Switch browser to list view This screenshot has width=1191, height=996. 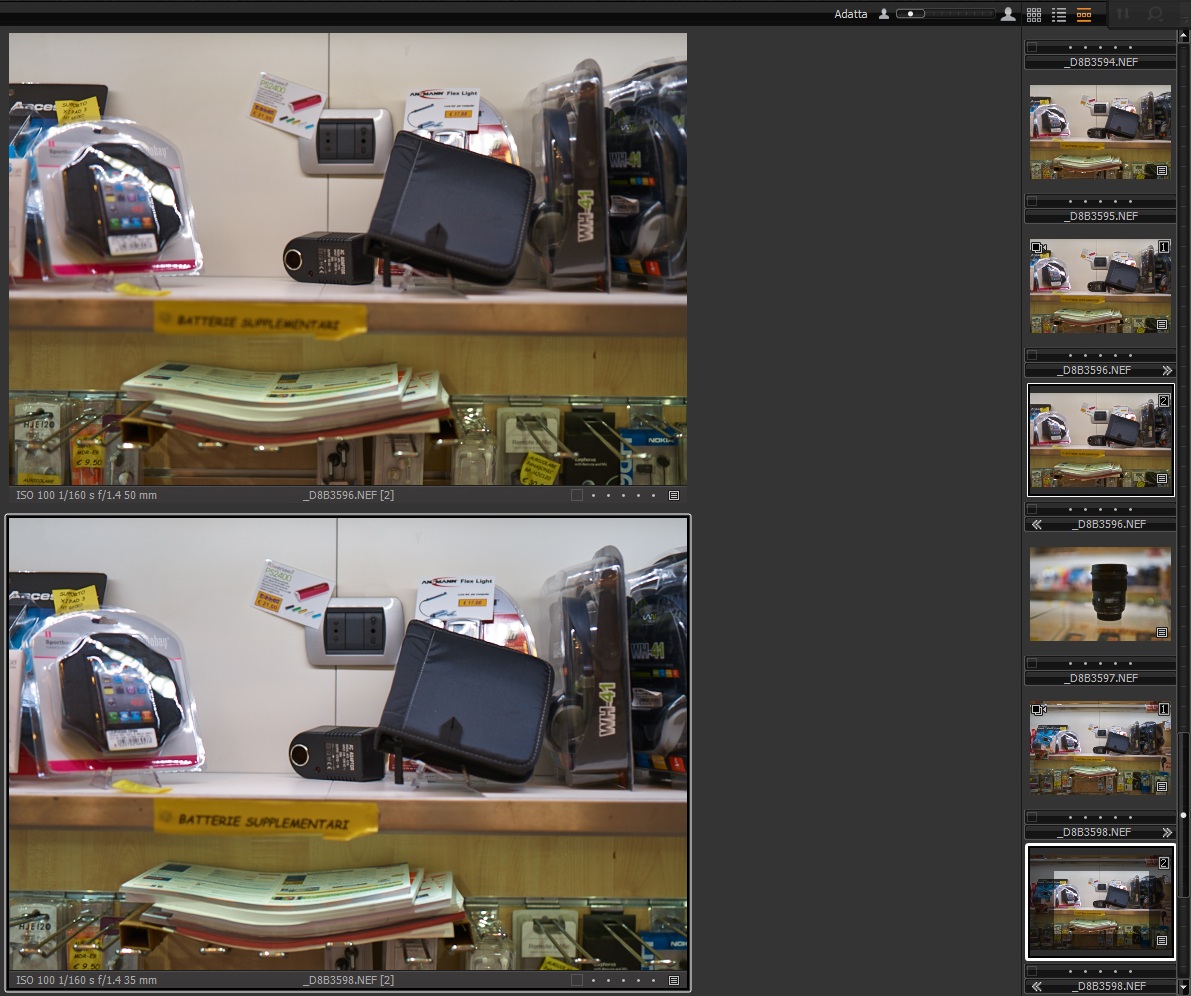coord(1059,14)
